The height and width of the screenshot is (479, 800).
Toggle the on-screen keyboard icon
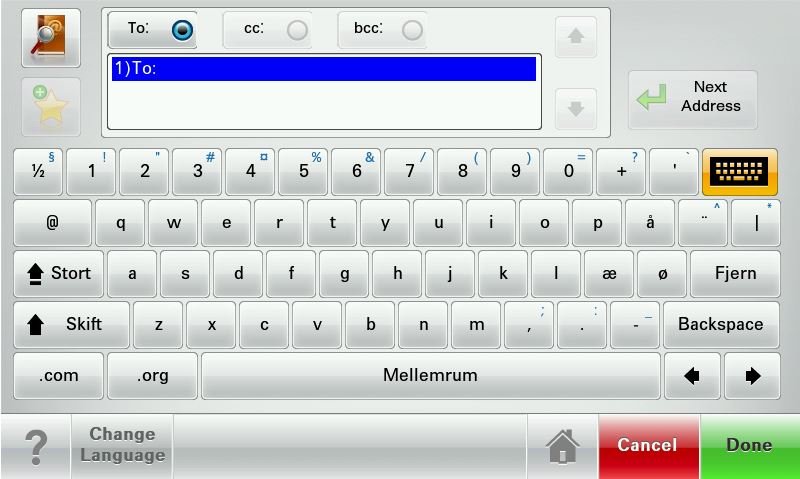coord(740,172)
